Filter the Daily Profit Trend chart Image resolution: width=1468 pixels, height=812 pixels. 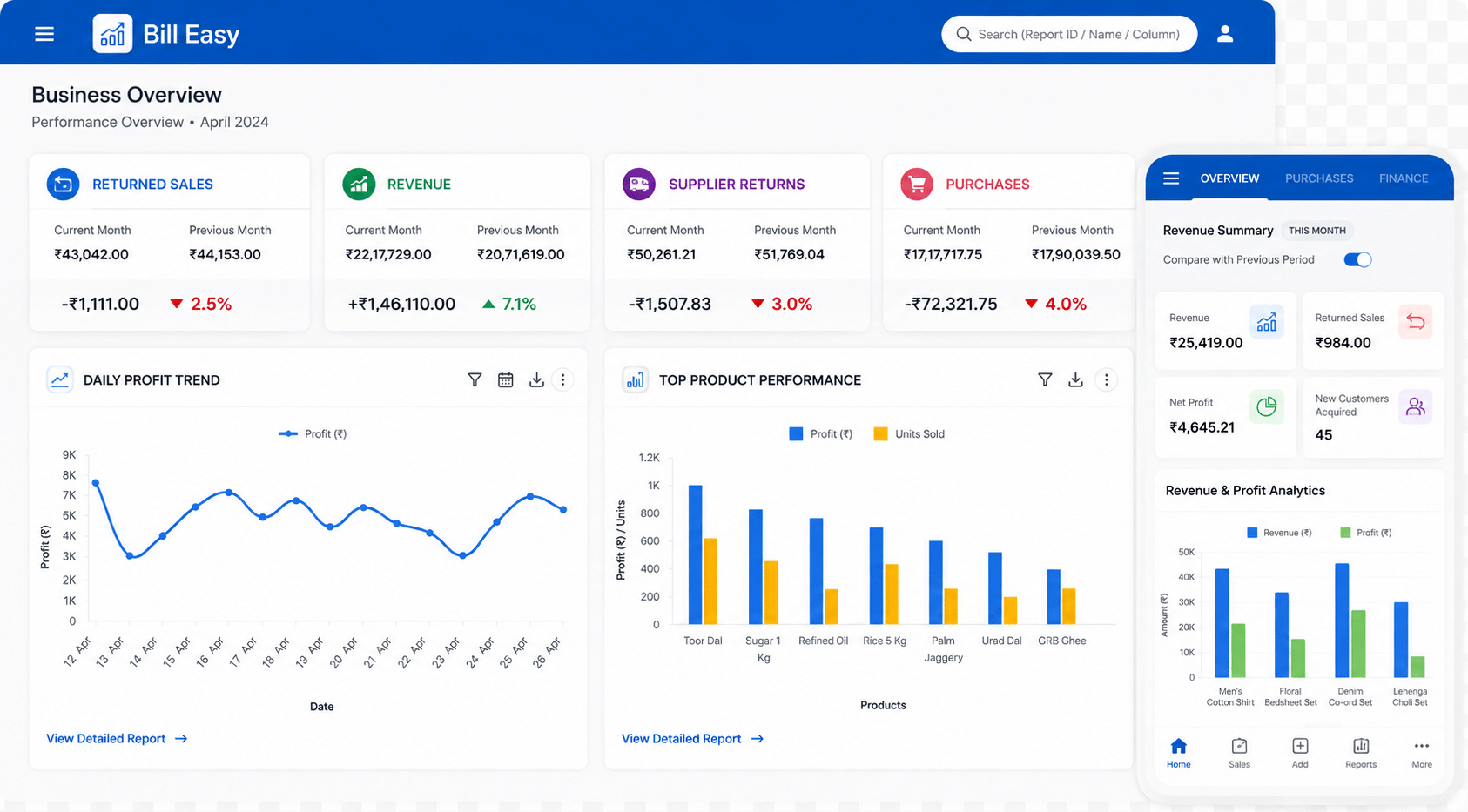tap(475, 379)
